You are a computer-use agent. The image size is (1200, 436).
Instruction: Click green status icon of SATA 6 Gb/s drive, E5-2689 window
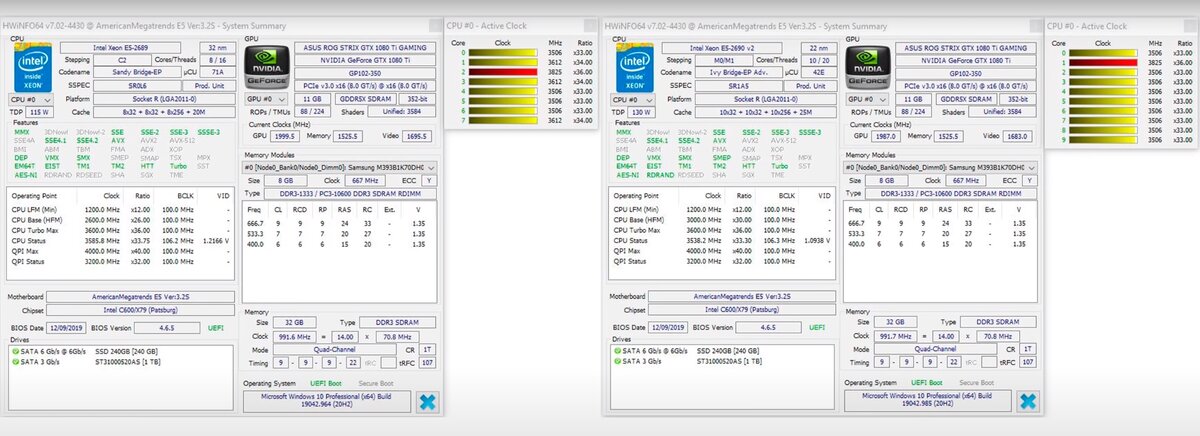coord(15,350)
